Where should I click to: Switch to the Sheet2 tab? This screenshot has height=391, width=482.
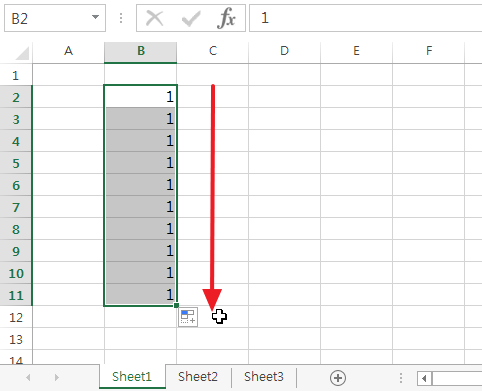coord(198,377)
